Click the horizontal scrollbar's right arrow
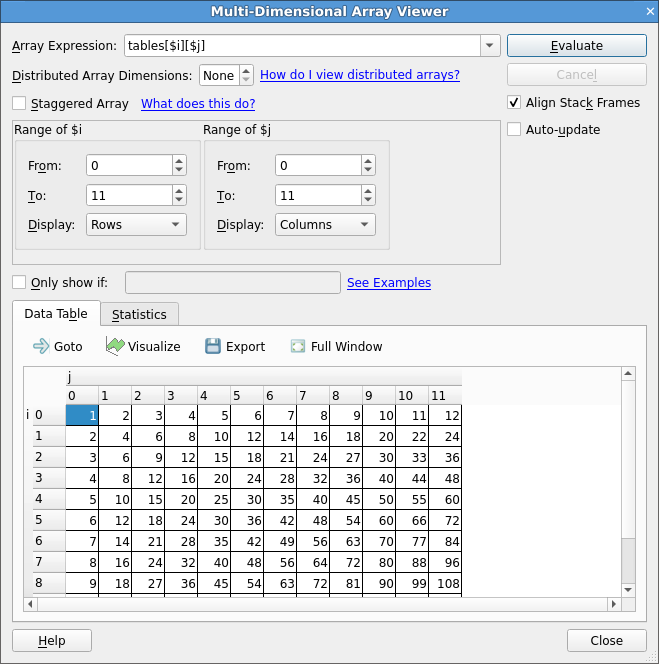 point(614,604)
